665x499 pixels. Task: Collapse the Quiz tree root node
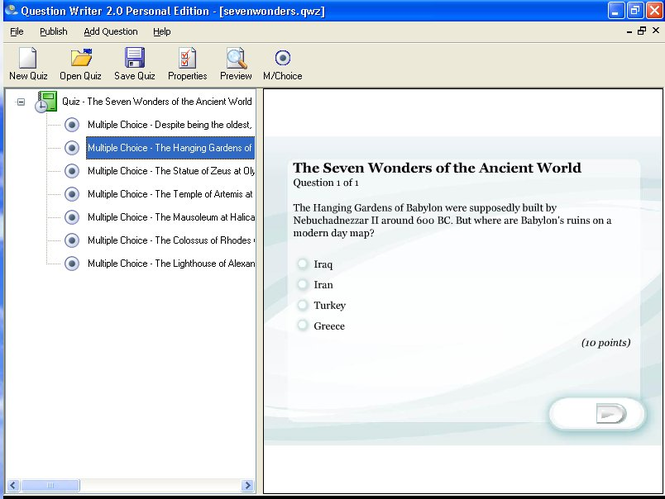[x=21, y=102]
